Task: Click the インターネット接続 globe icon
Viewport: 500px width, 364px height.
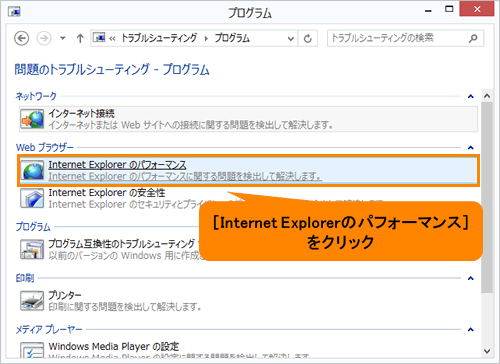Action: coord(32,119)
